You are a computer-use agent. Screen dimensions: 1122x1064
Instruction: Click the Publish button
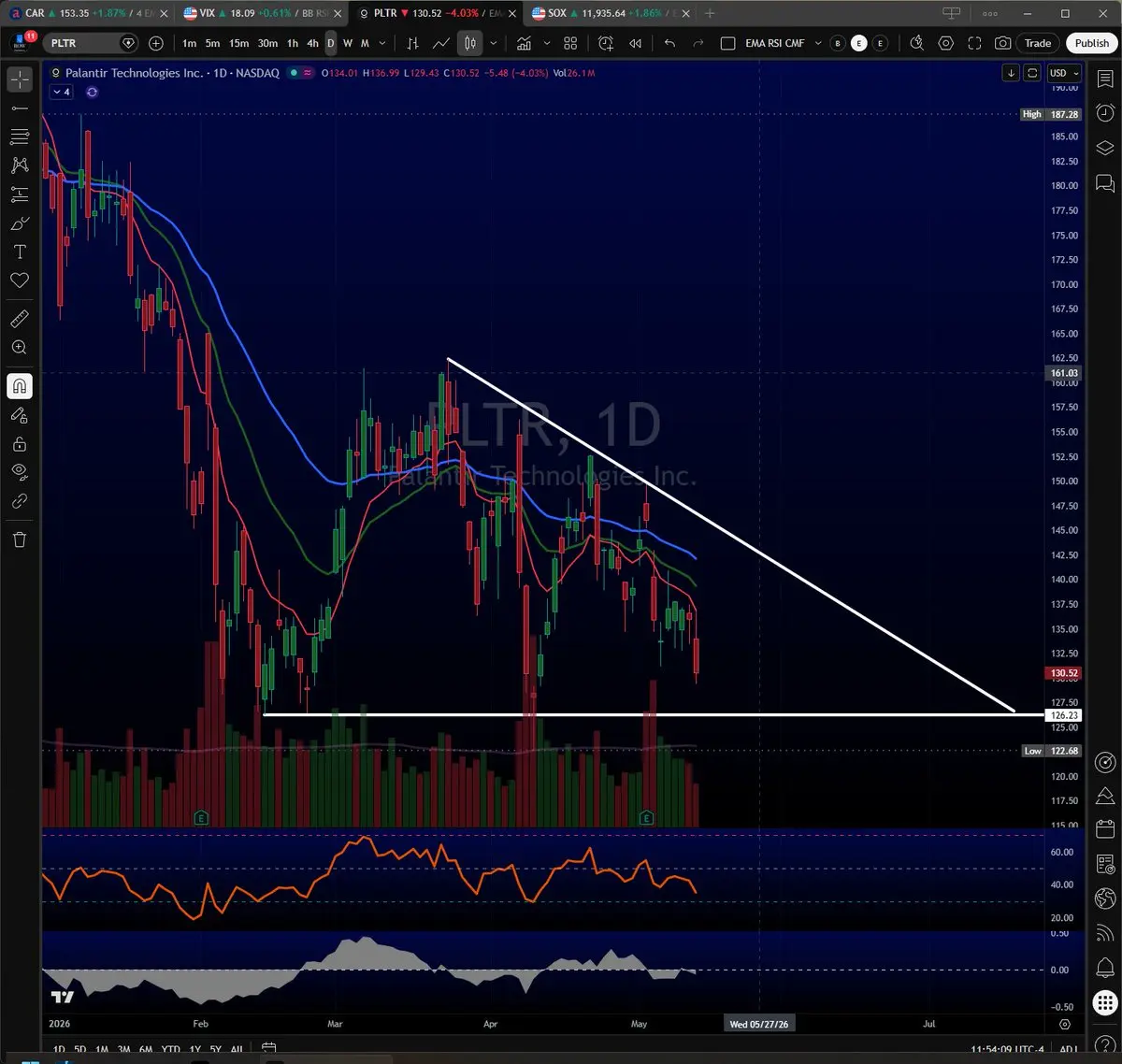pyautogui.click(x=1091, y=43)
